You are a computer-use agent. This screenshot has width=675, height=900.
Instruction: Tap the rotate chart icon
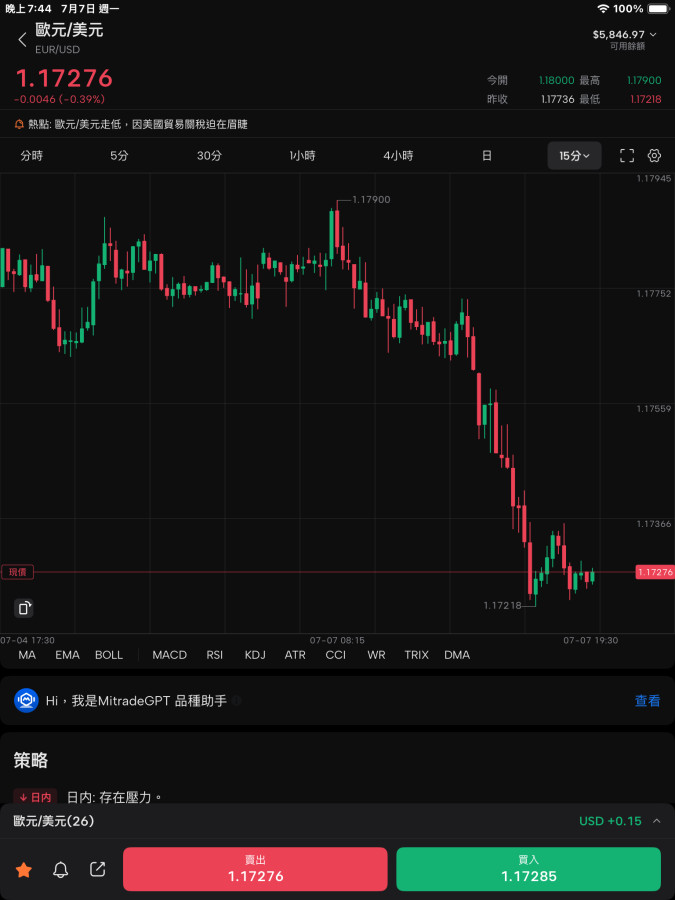click(x=25, y=608)
